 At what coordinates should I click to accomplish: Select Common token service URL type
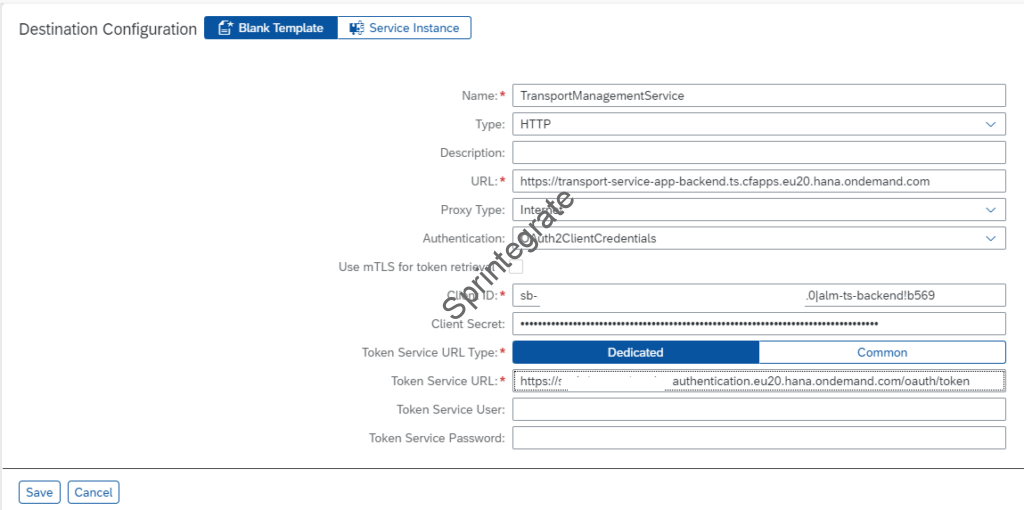(882, 352)
